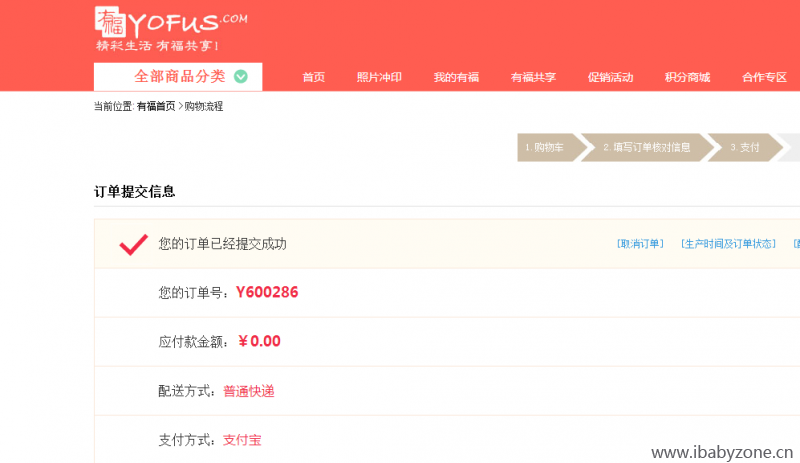The height and width of the screenshot is (463, 800).
Task: Click the order number Y600286
Action: [267, 293]
